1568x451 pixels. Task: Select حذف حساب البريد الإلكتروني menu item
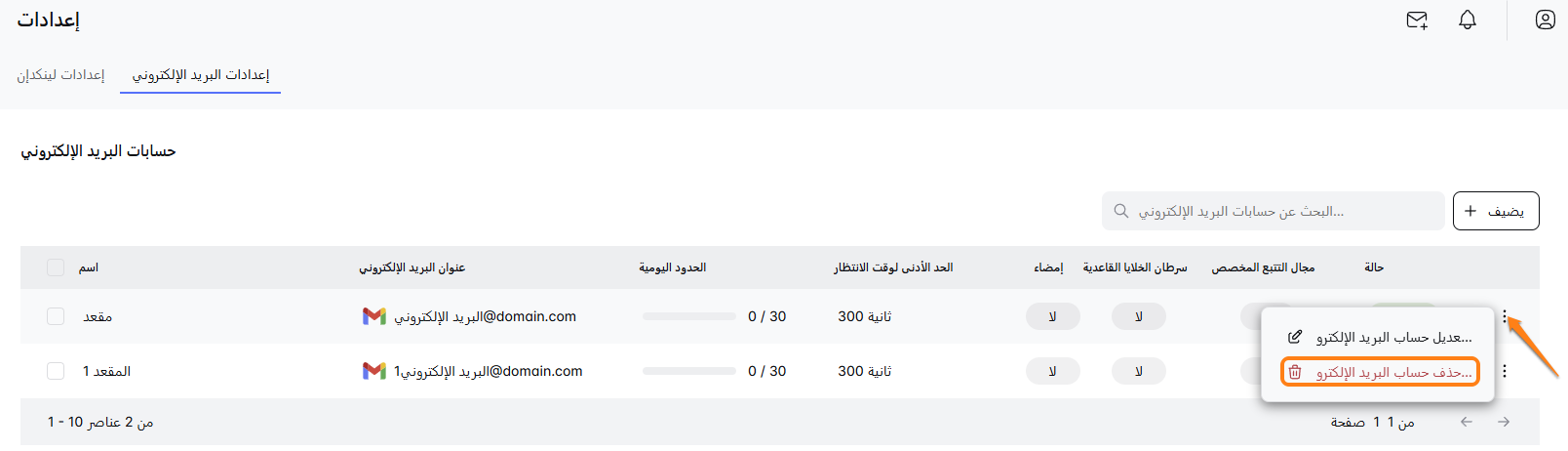[x=1392, y=372]
